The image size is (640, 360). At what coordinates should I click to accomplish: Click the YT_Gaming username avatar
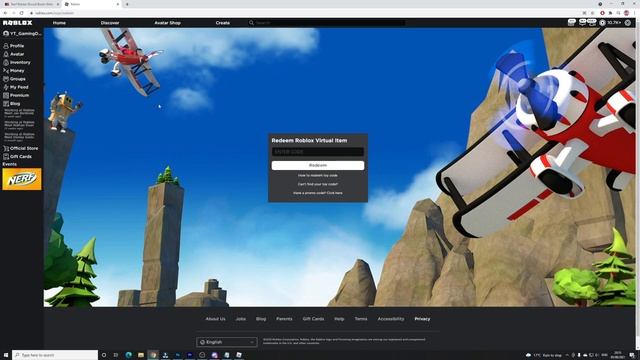[6, 33]
